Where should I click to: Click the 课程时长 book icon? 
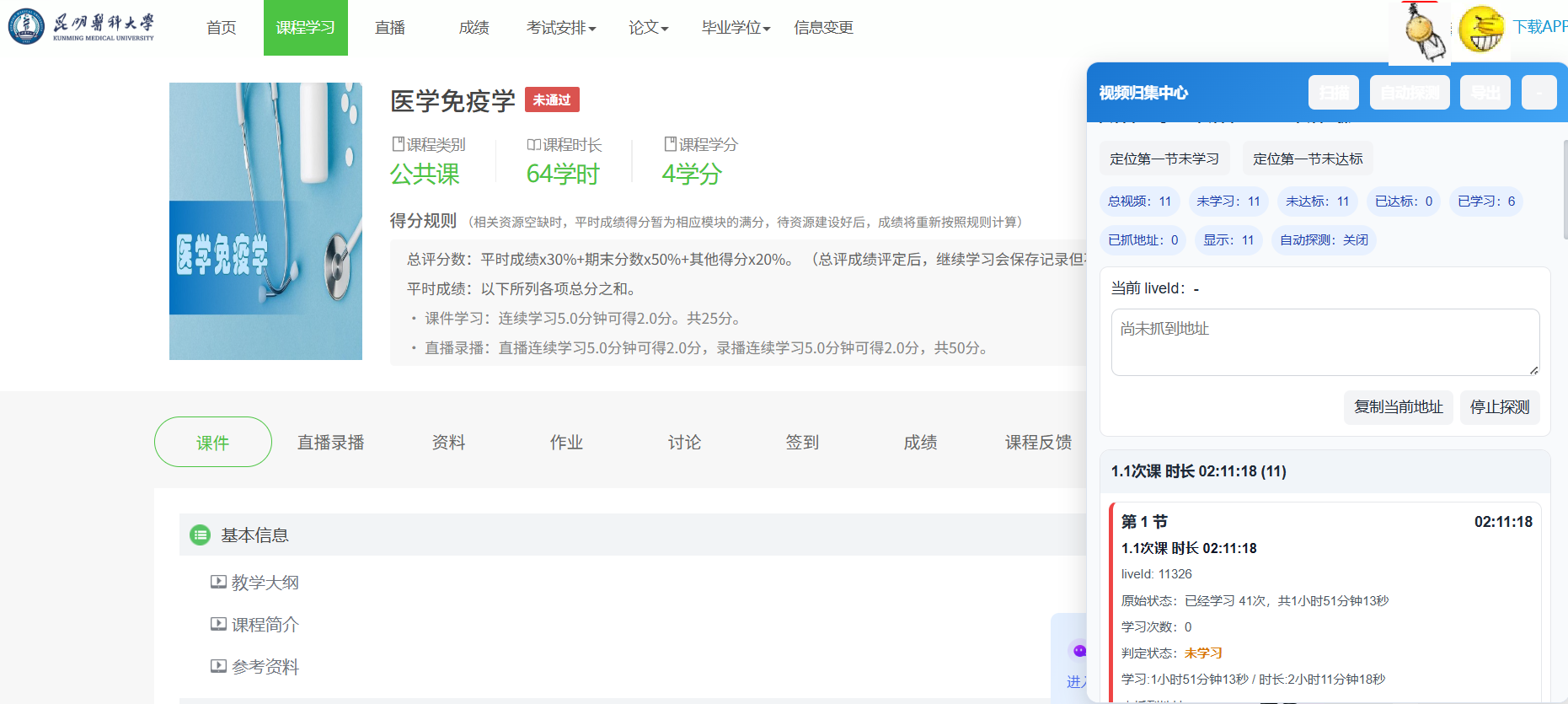tap(533, 145)
